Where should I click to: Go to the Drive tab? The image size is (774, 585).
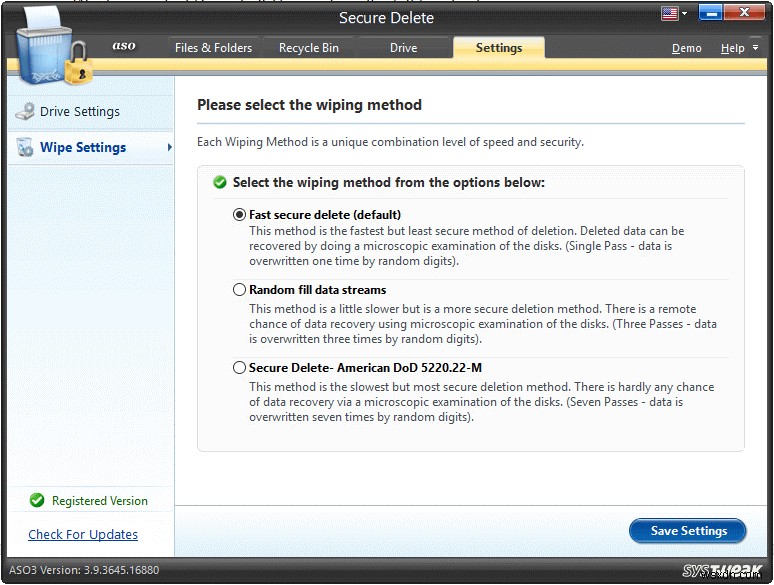[403, 48]
